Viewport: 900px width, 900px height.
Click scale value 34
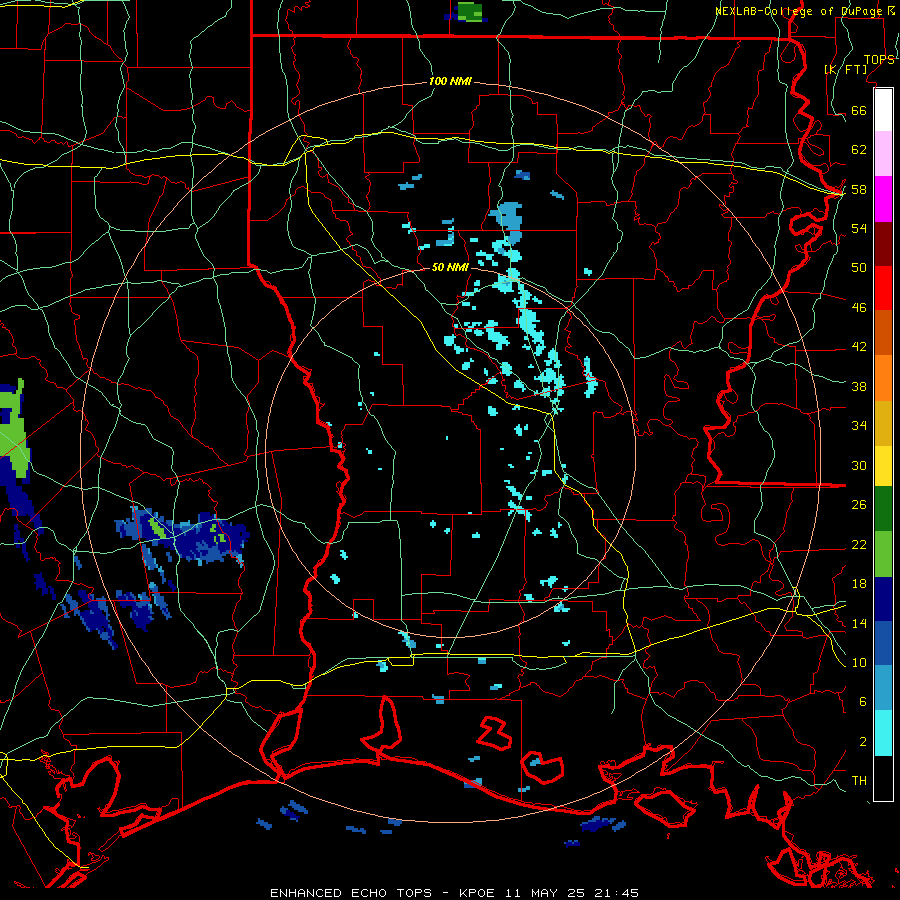point(859,426)
